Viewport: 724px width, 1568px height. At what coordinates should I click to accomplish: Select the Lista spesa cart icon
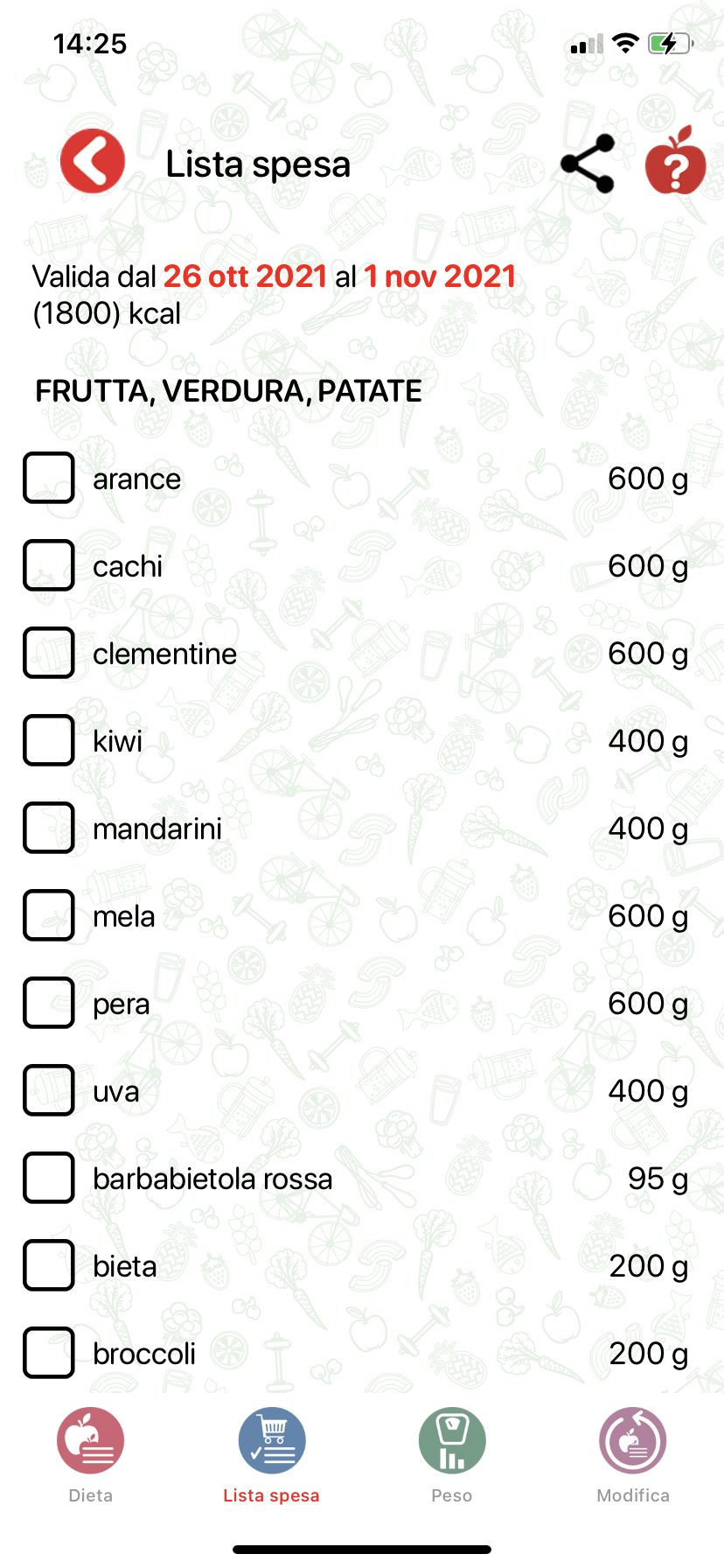[x=272, y=1440]
